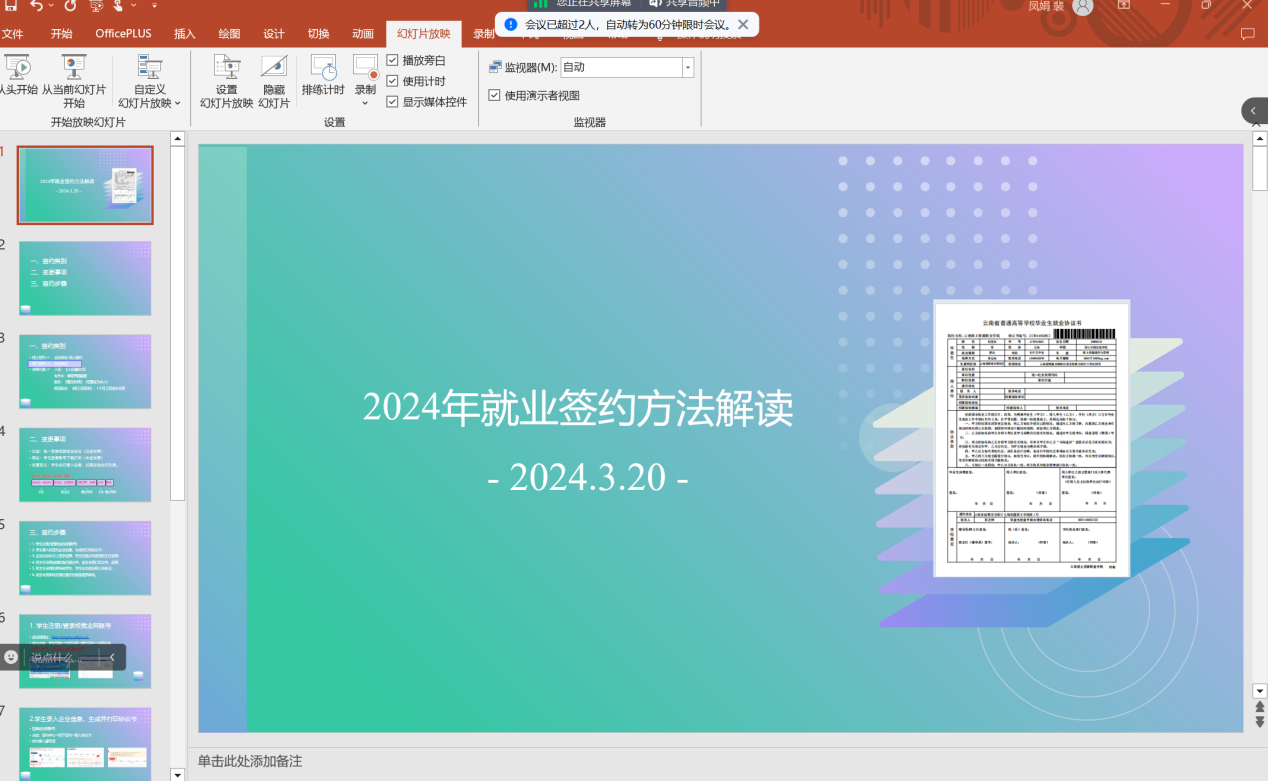Open the comments speech-bubble icon

[1247, 34]
